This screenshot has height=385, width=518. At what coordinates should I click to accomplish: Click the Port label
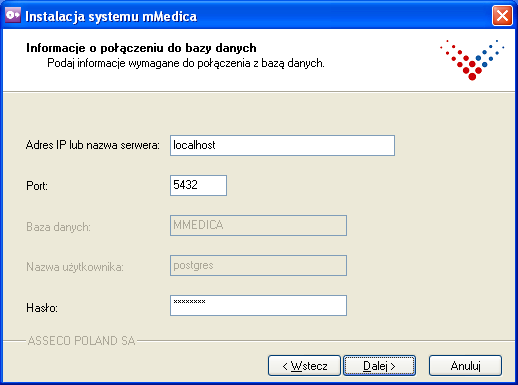(x=37, y=186)
